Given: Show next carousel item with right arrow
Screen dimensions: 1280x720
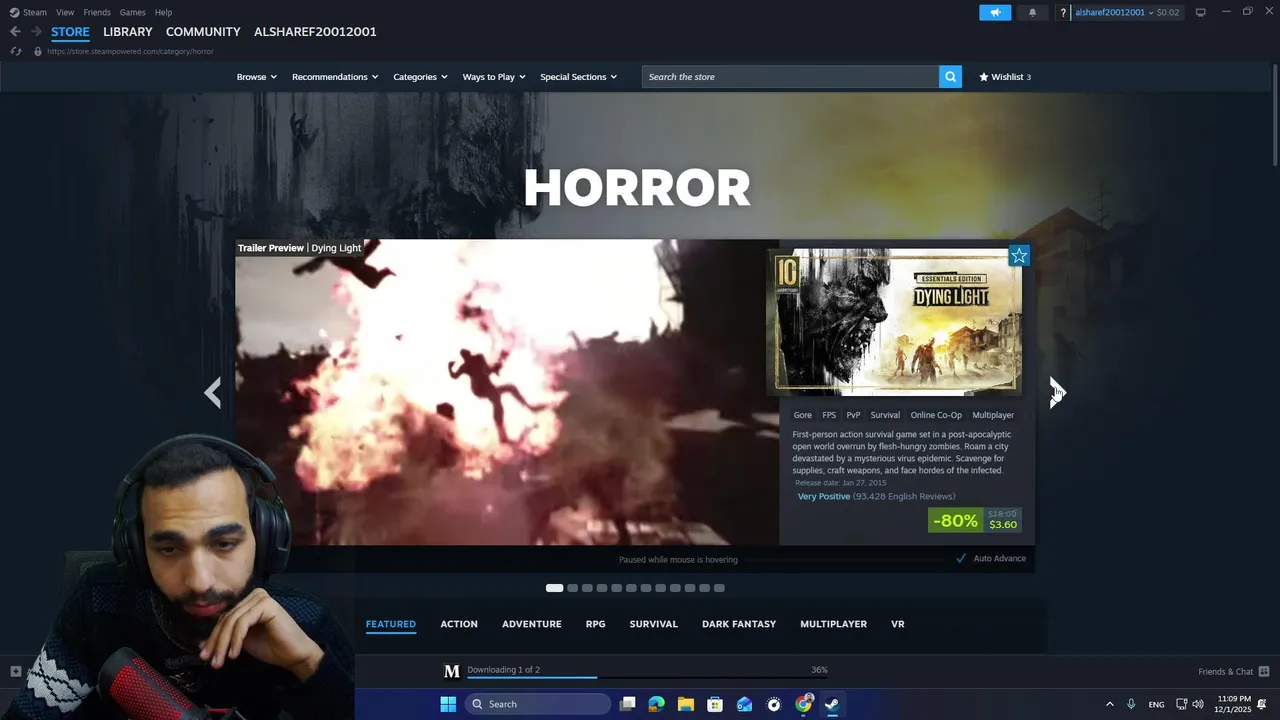Looking at the screenshot, I should point(1057,392).
